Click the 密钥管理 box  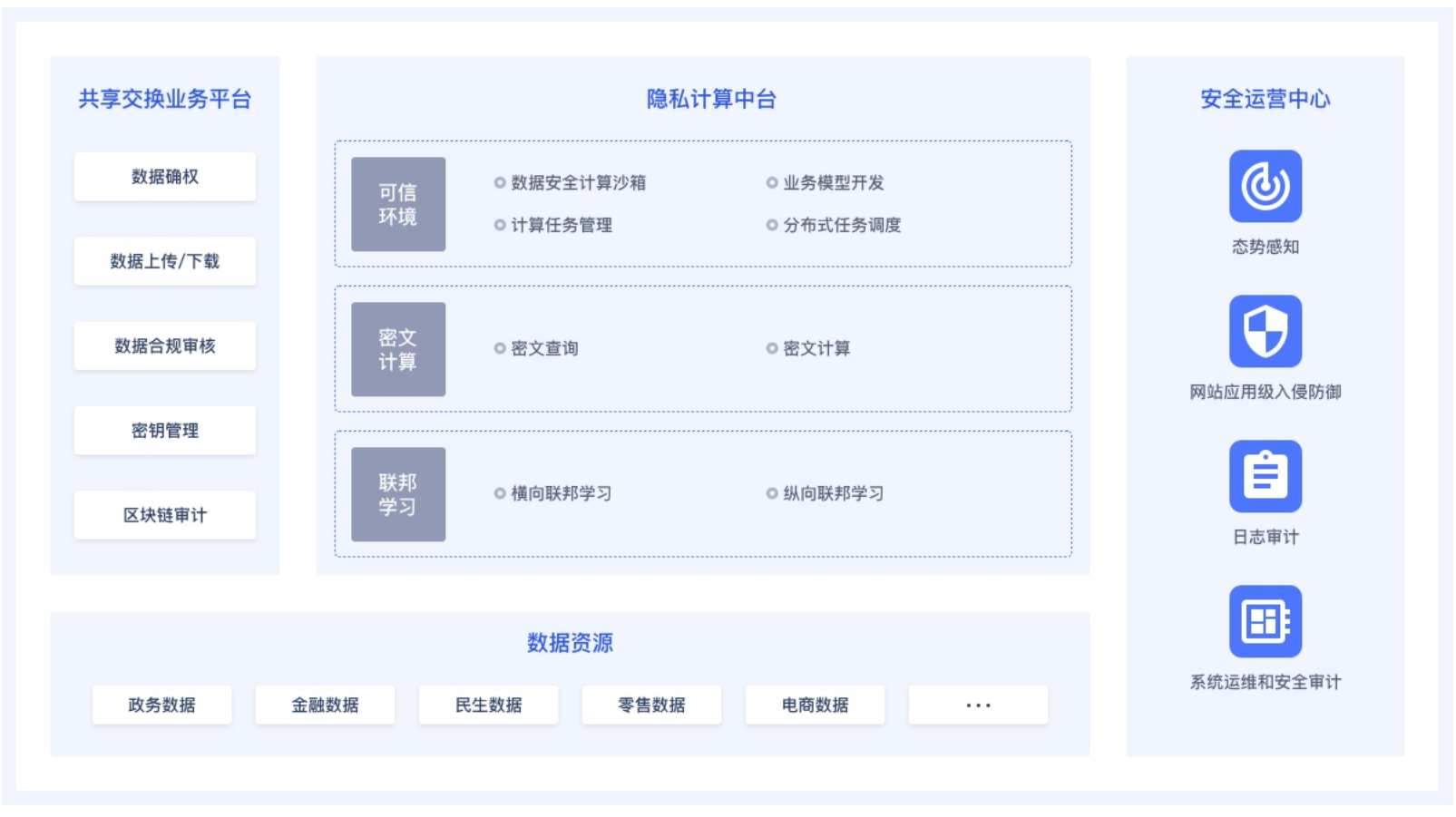(x=164, y=431)
